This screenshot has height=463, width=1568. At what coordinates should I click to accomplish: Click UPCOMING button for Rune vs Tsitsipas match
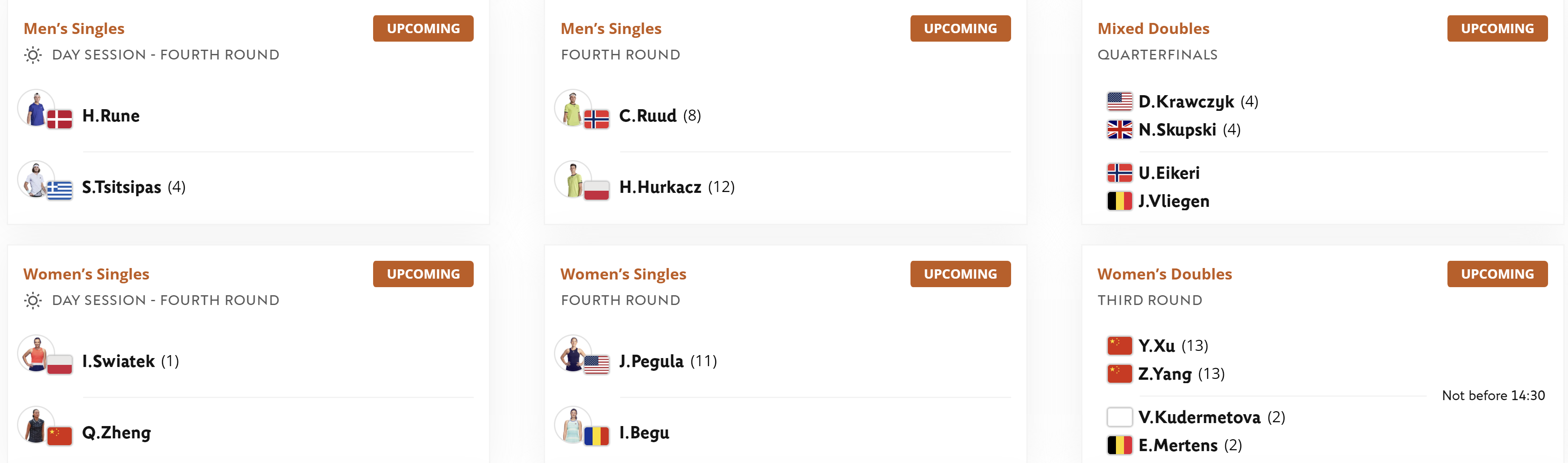423,28
